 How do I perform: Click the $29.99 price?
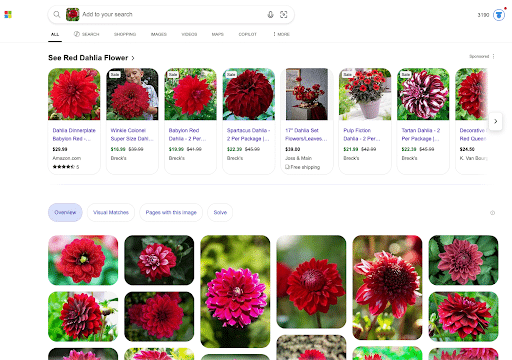tap(60, 149)
